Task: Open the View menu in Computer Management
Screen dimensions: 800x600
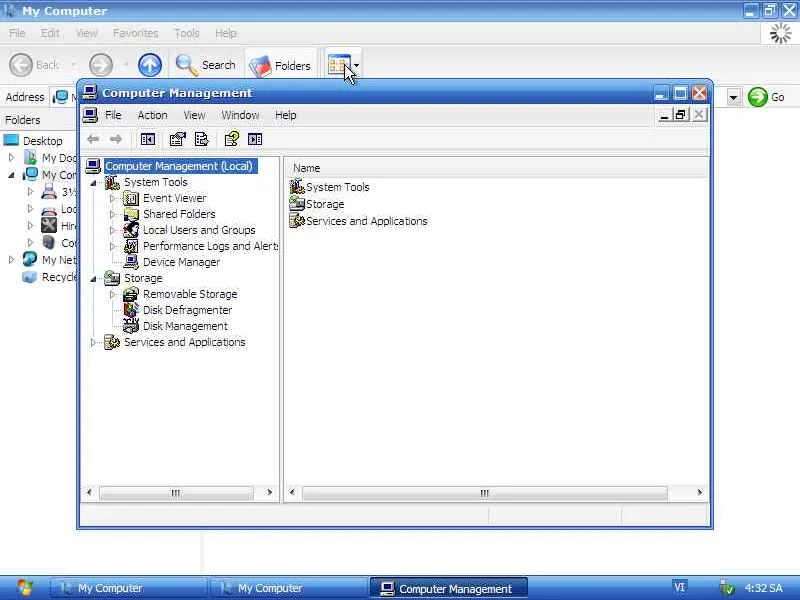Action: [x=194, y=115]
